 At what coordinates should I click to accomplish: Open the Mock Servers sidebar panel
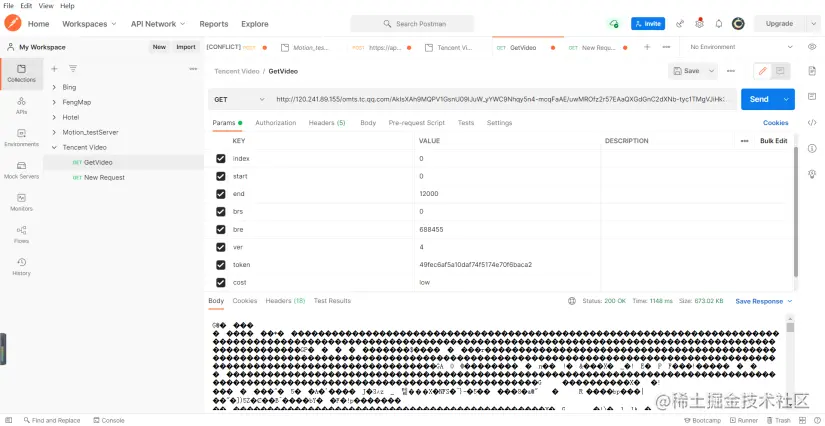(x=21, y=170)
